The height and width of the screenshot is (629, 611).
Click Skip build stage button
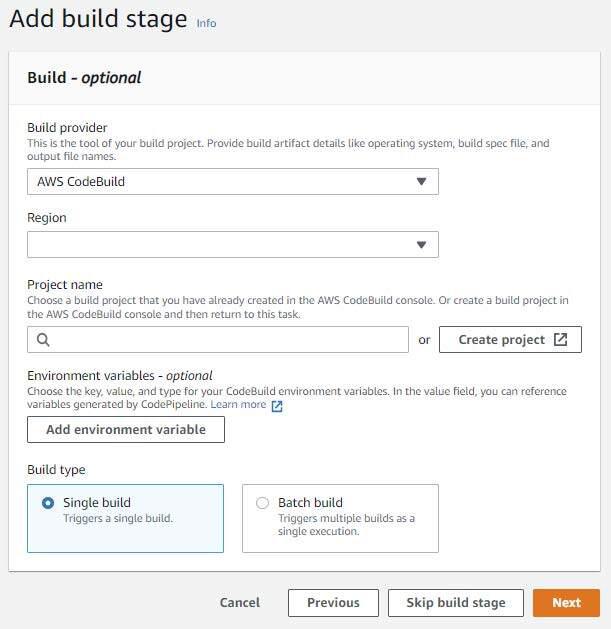click(456, 603)
